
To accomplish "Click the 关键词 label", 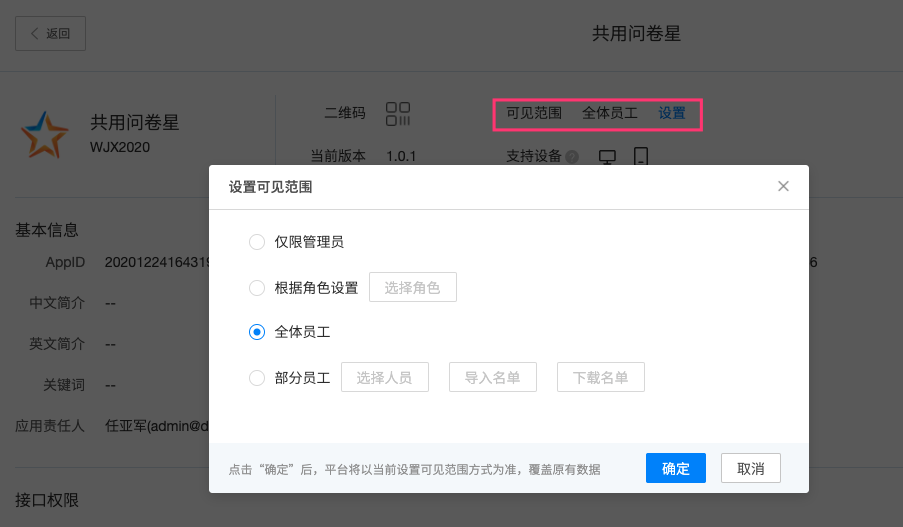I will click(64, 385).
